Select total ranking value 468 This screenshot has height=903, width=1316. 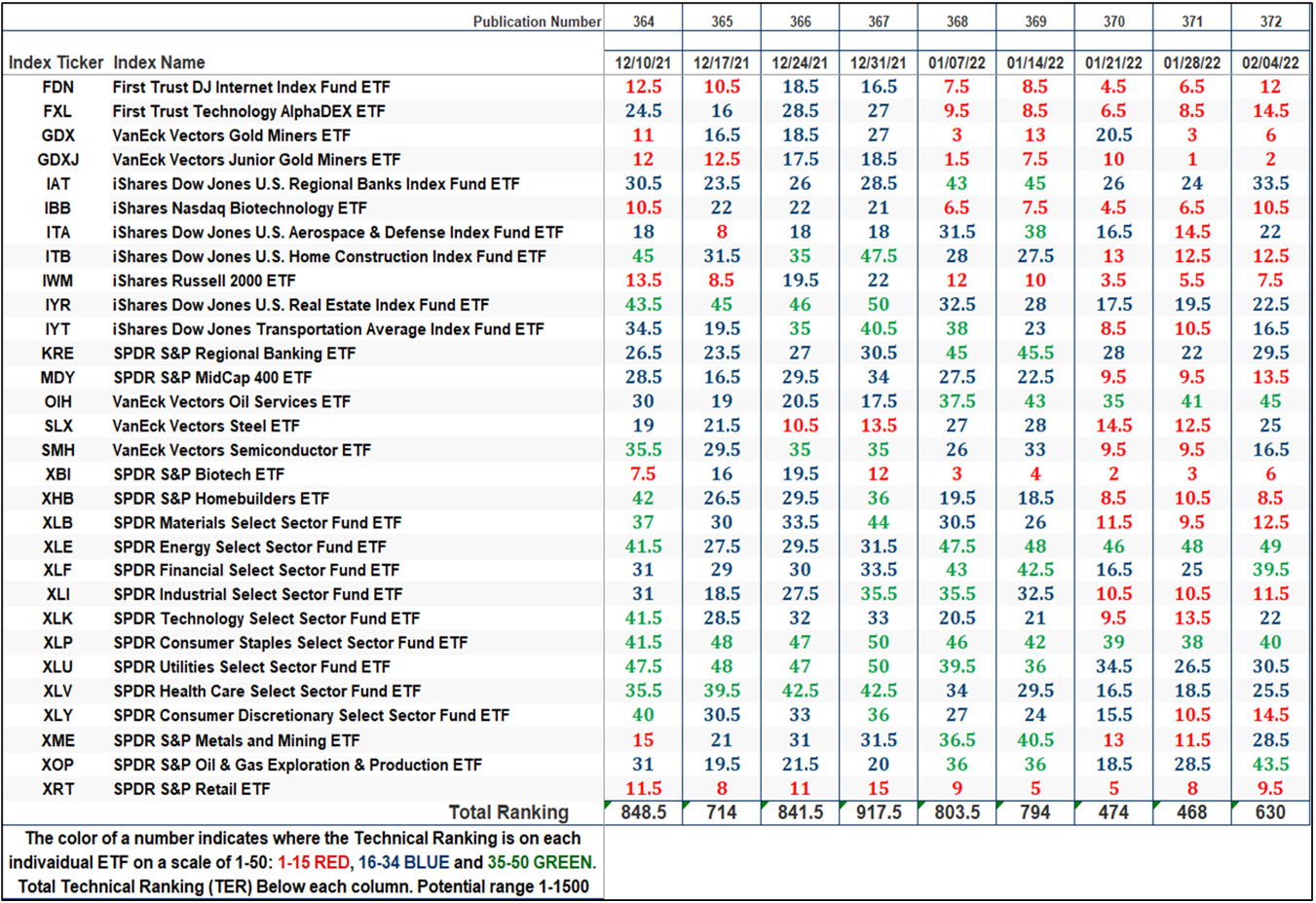[x=1191, y=812]
